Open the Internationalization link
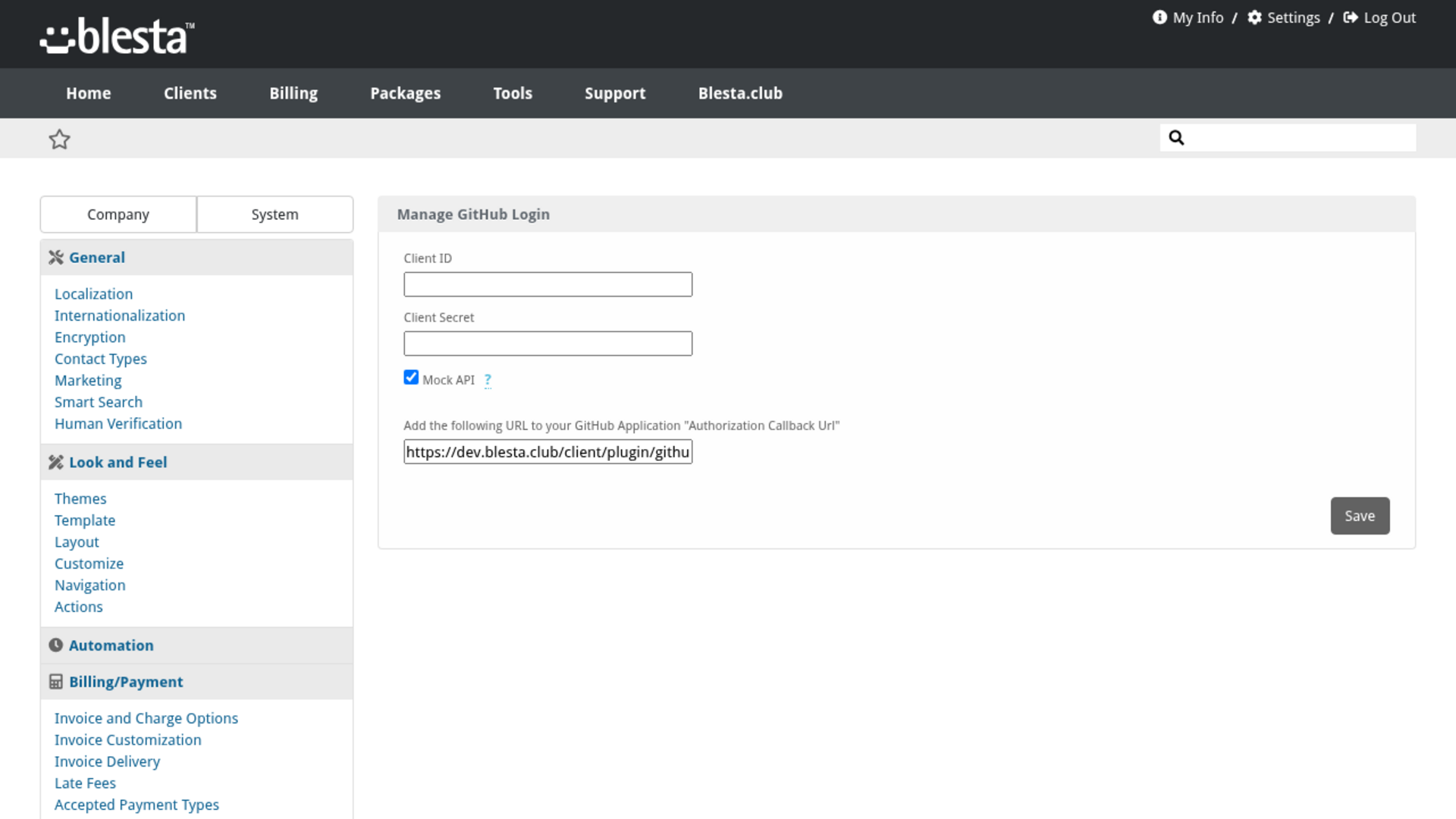1456x819 pixels. pos(120,315)
